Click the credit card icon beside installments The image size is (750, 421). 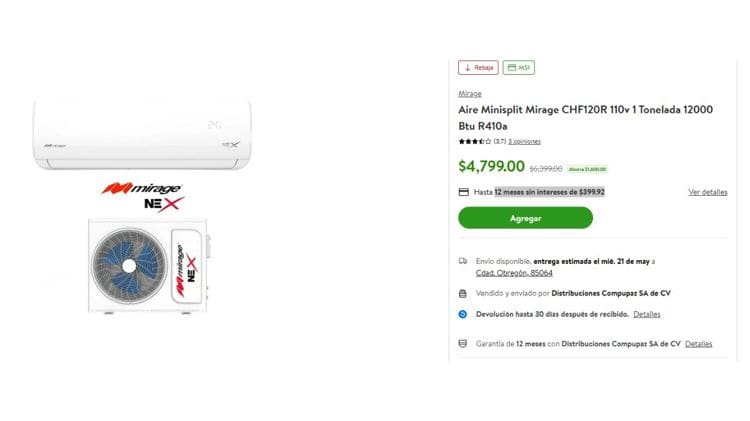pos(463,192)
